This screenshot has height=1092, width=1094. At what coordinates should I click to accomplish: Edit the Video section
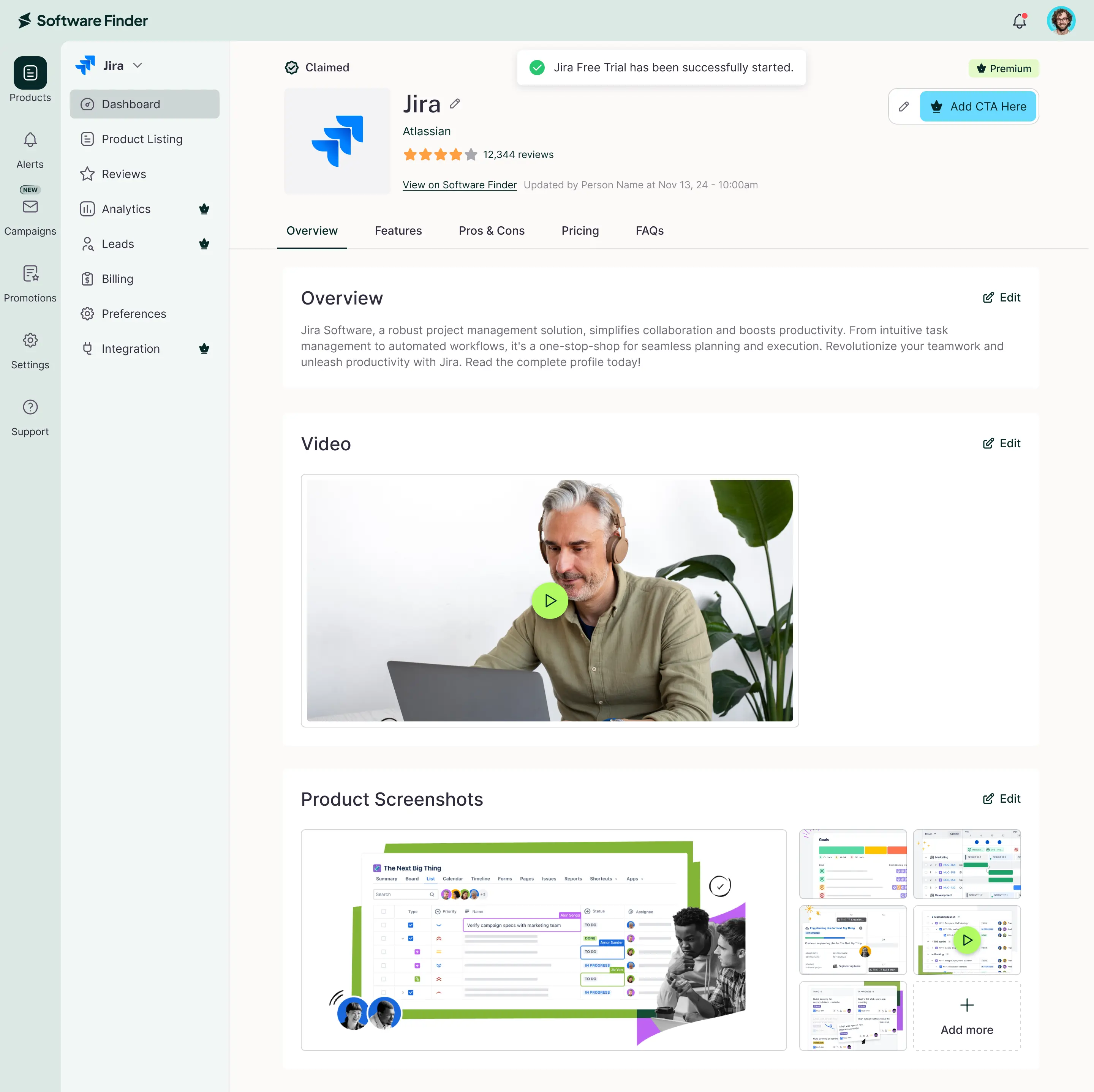click(x=1001, y=443)
